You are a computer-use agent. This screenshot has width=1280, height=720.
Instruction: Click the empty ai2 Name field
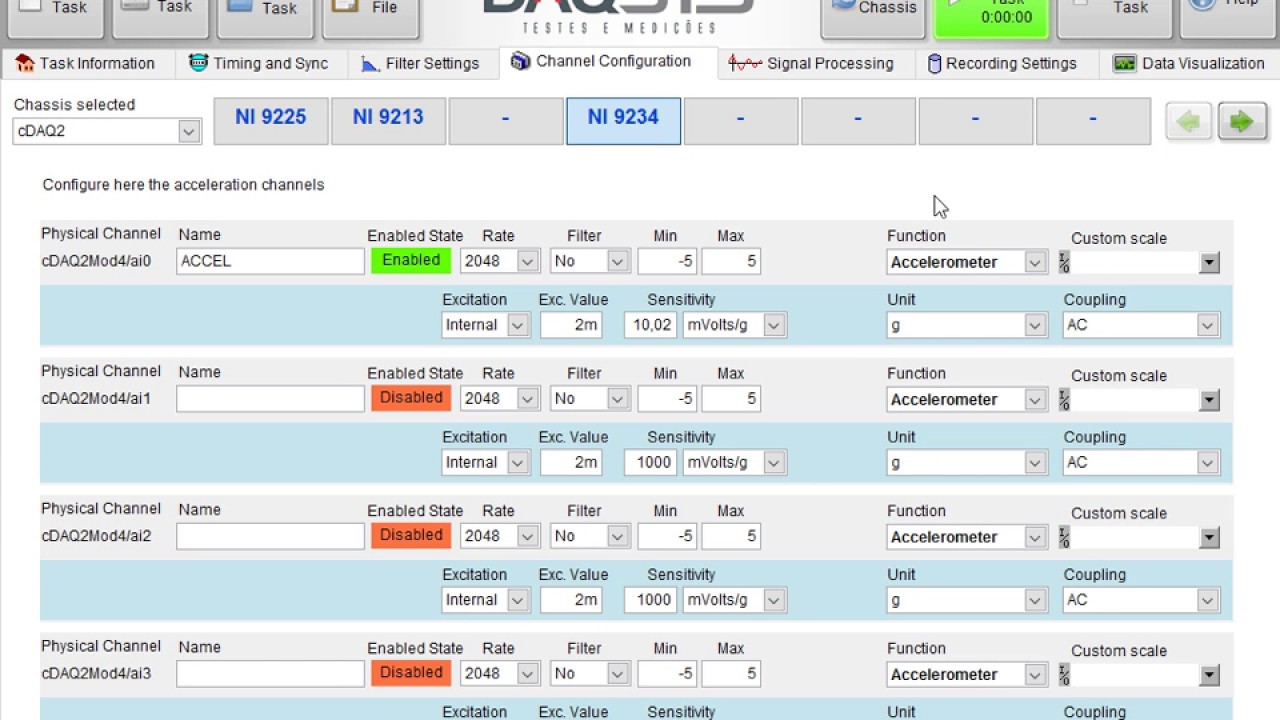pos(270,536)
